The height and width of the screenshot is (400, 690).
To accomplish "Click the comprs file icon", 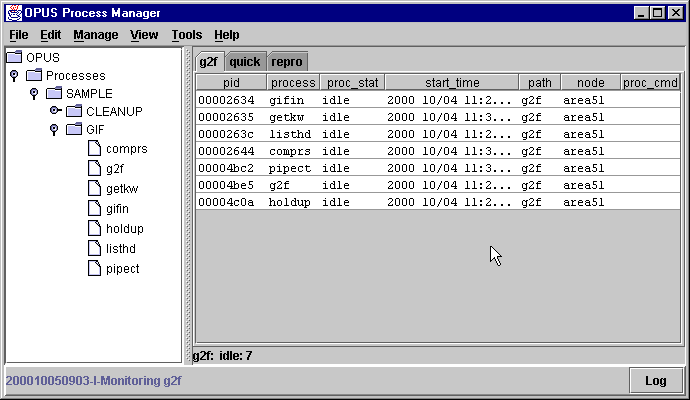I will (94, 148).
